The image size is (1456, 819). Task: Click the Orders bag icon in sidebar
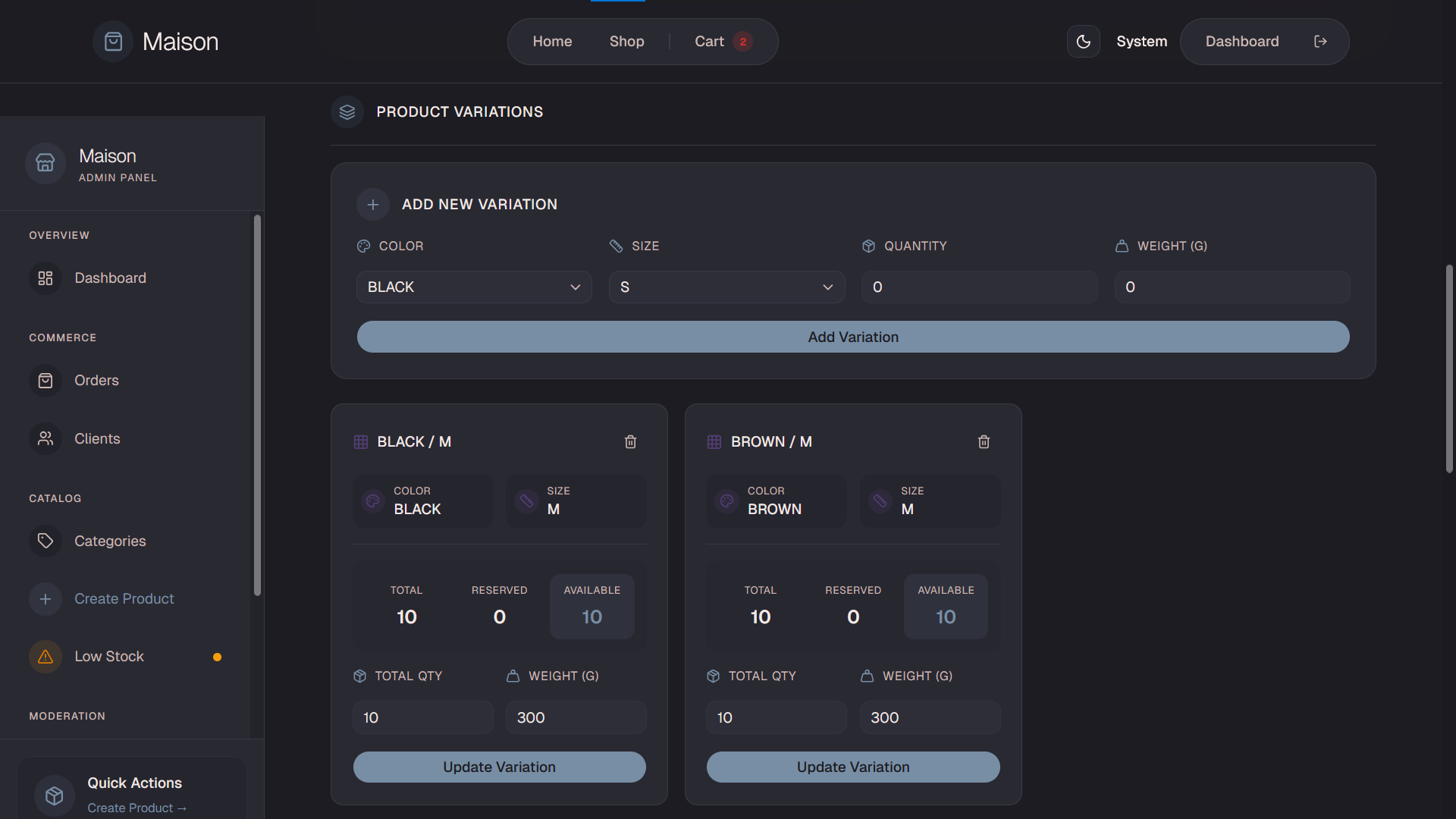[45, 381]
